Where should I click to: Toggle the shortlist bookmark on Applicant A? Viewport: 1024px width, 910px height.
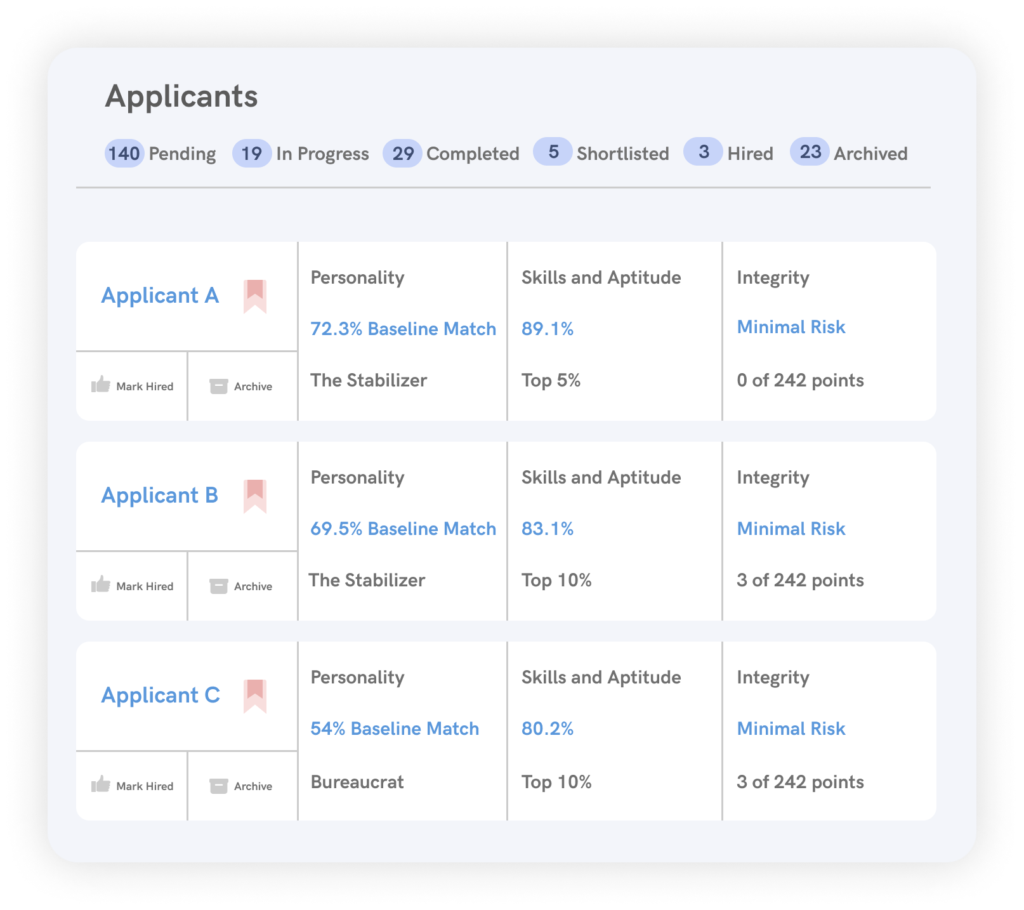coord(255,294)
